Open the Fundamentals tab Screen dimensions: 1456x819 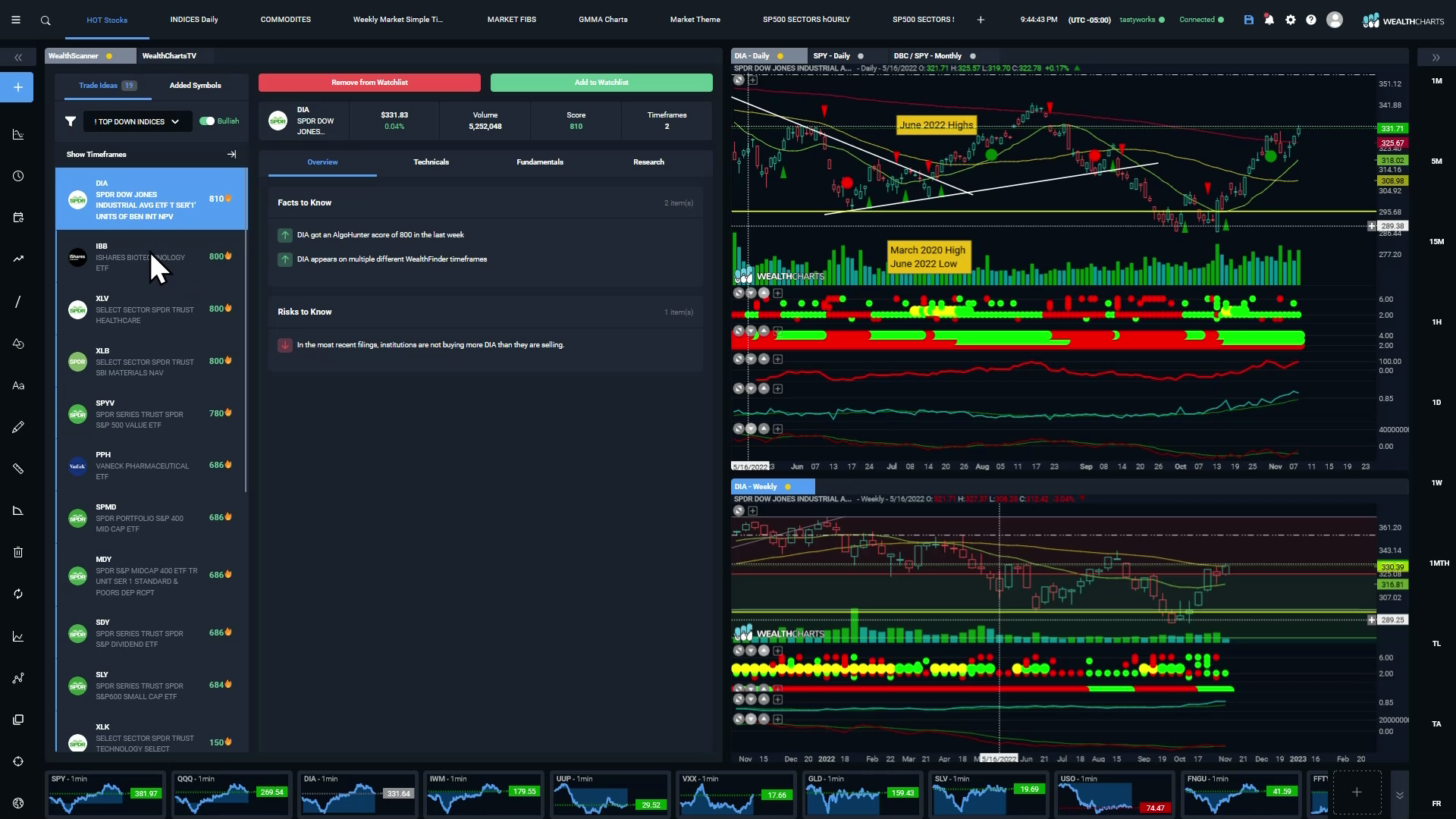coord(540,162)
